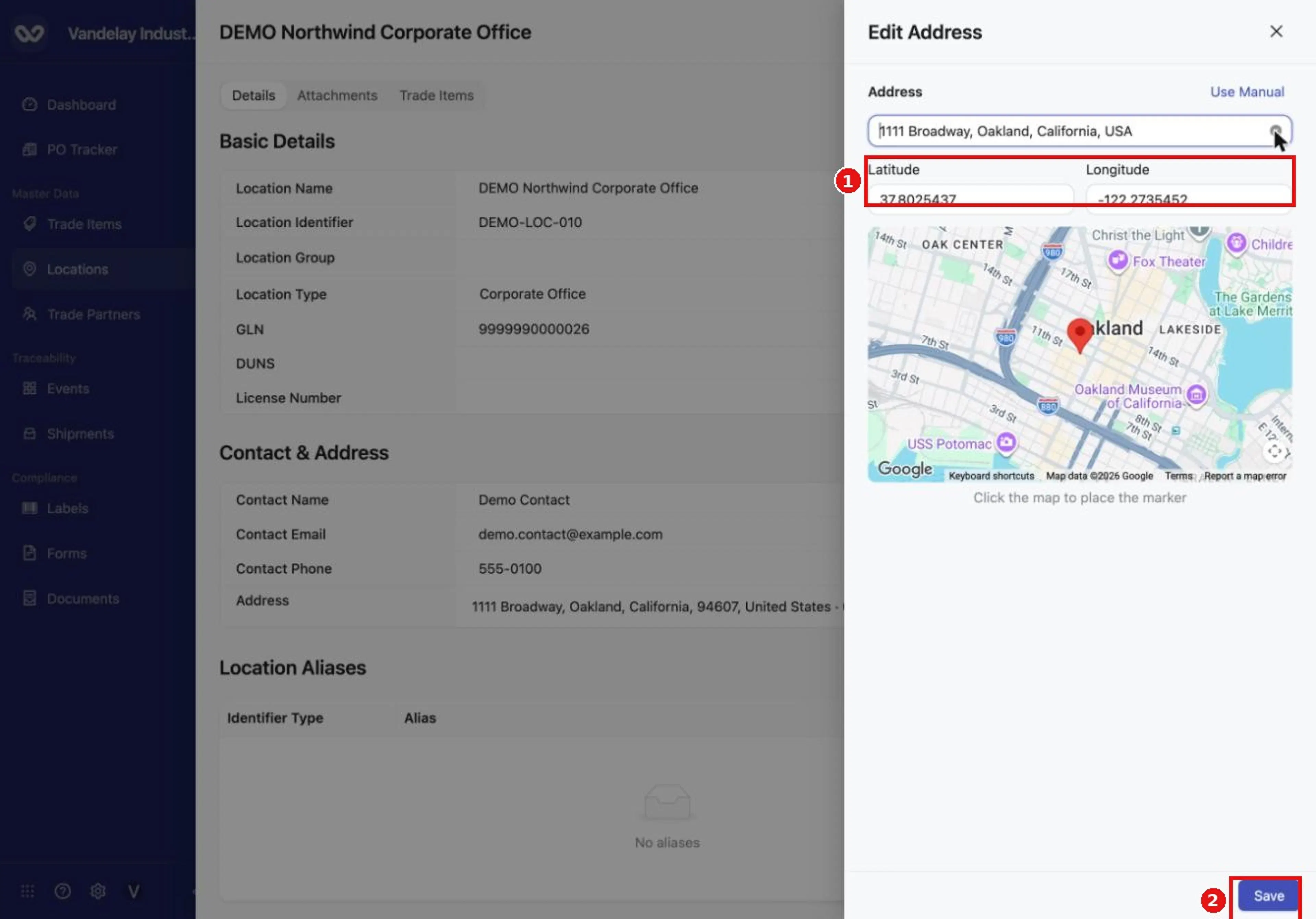The width and height of the screenshot is (1316, 919).
Task: Open the apps grid icon at the bottom left
Action: pyautogui.click(x=27, y=891)
